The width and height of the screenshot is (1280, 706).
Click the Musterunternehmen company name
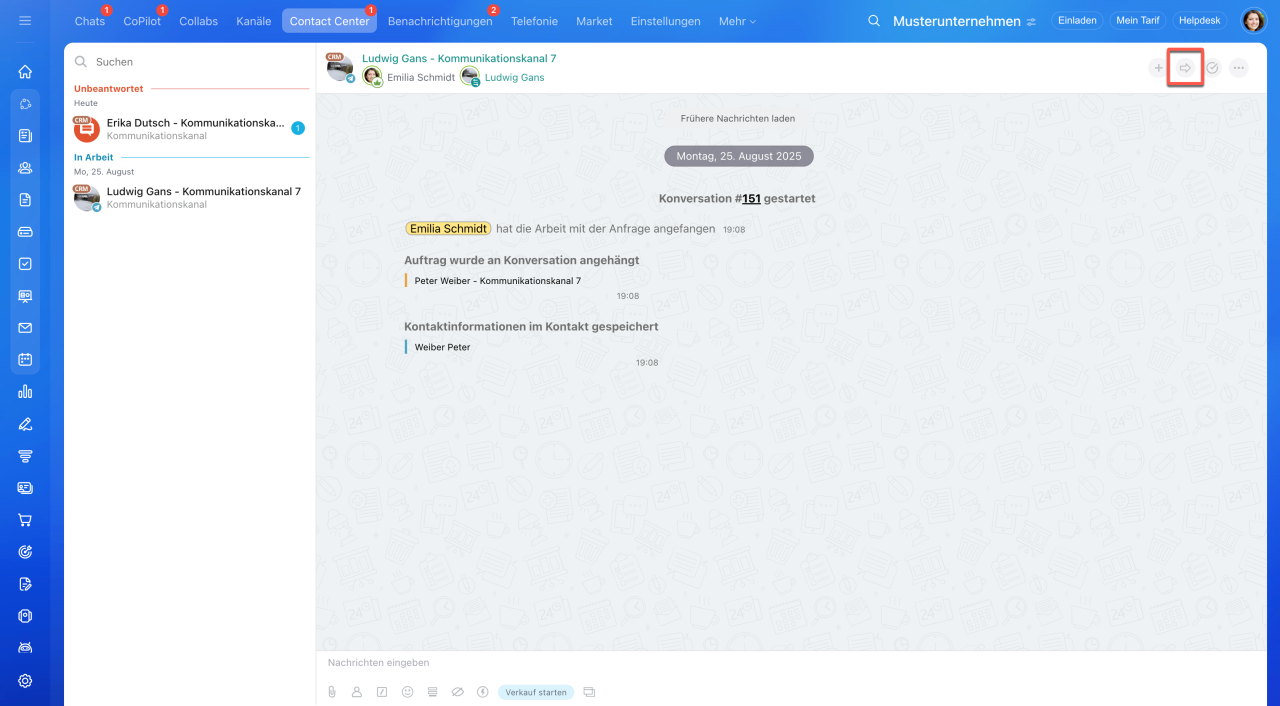(x=957, y=21)
